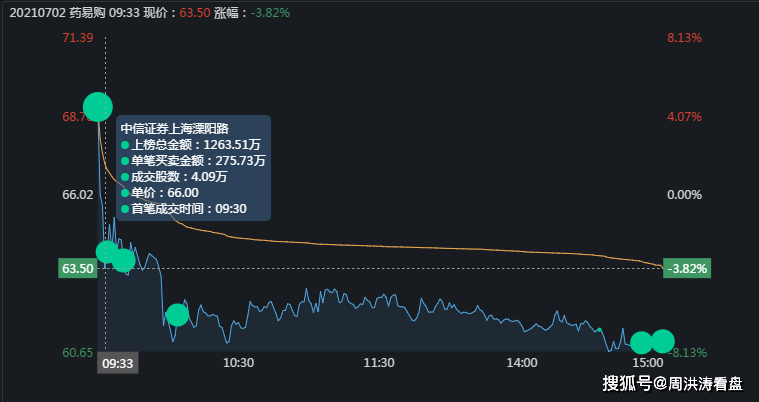Click the rightmost green marker near 15:00

click(x=662, y=341)
